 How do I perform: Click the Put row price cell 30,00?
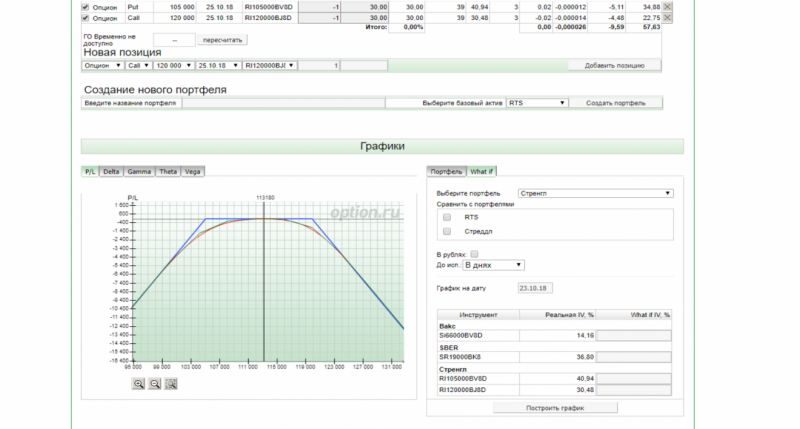tap(364, 7)
